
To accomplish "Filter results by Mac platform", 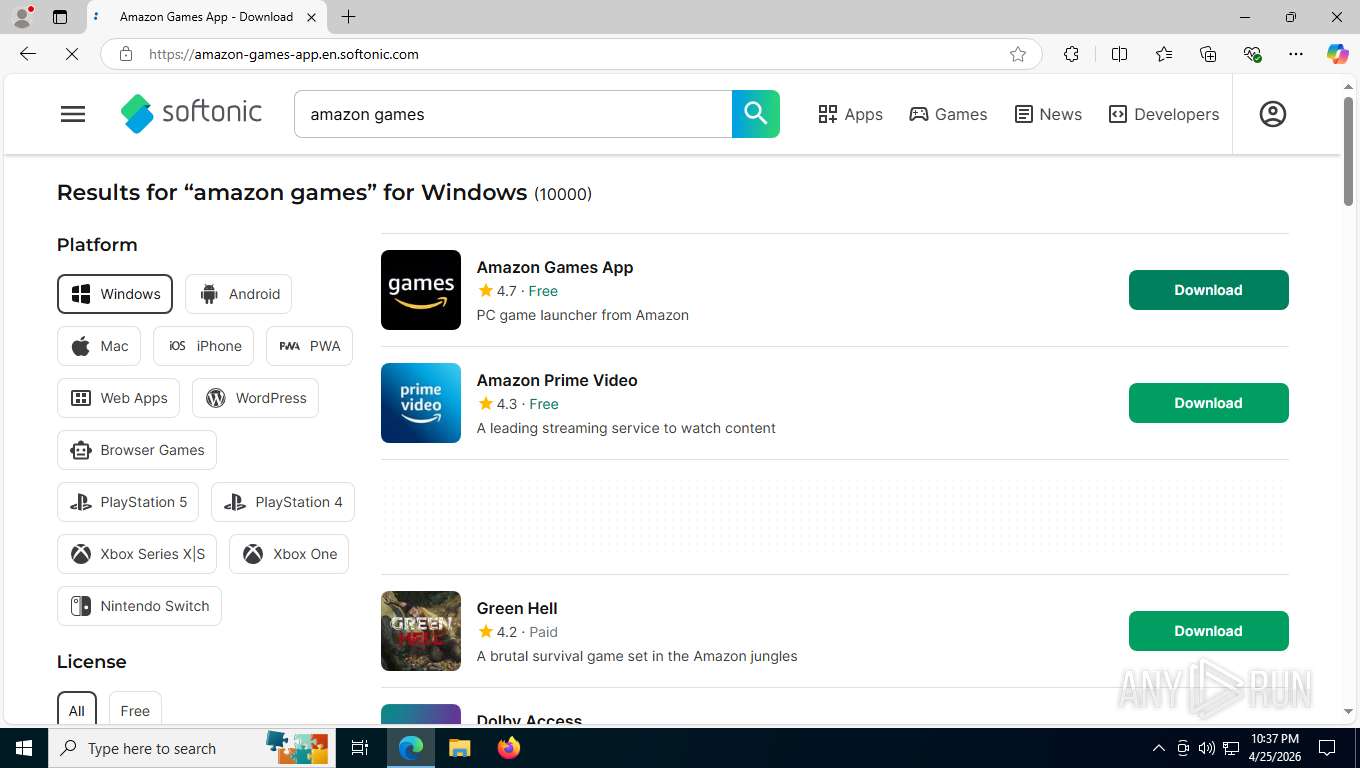I will coord(99,346).
